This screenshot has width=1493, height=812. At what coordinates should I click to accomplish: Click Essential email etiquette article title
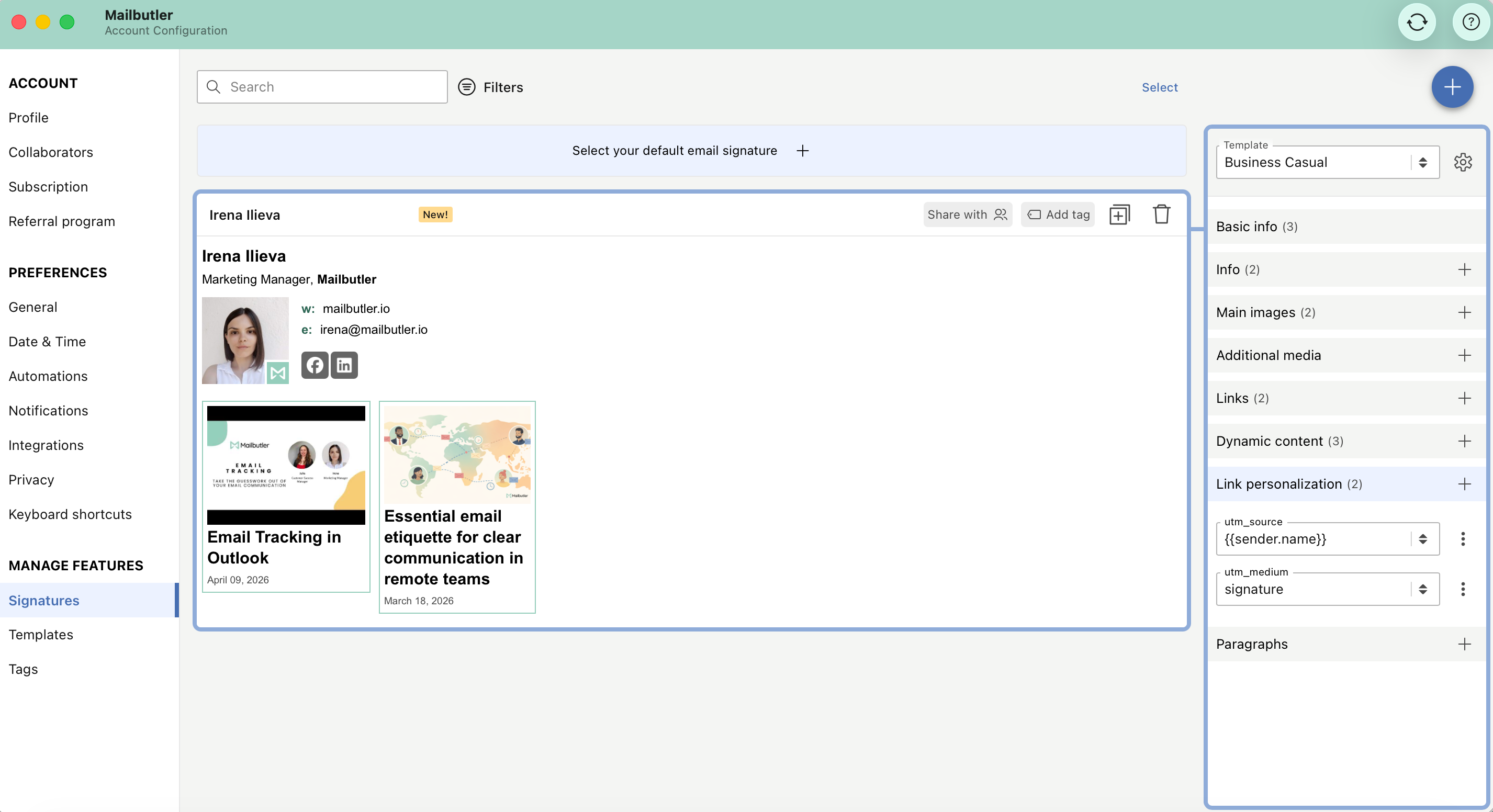point(454,547)
